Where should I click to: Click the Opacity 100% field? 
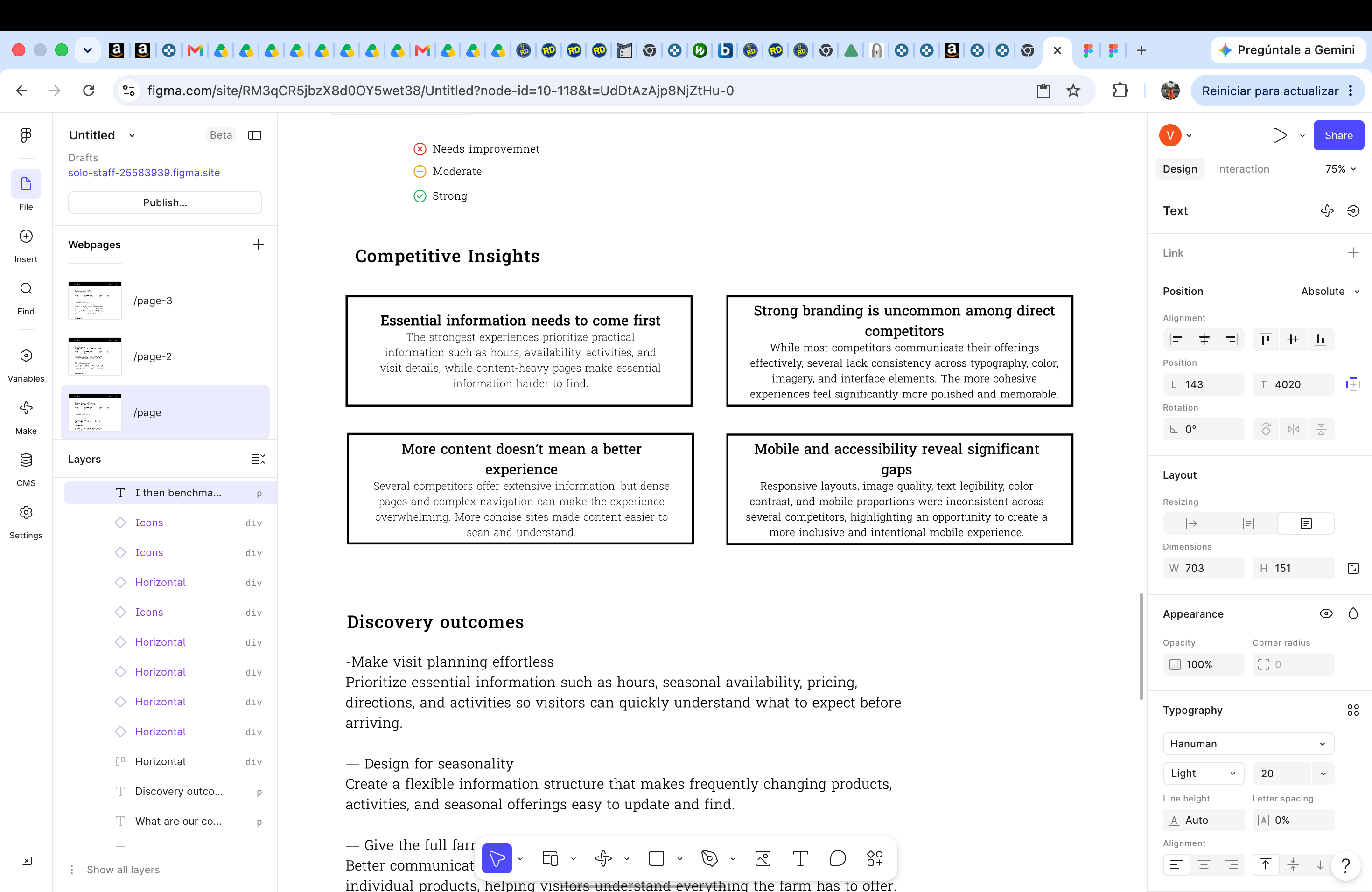point(1203,664)
